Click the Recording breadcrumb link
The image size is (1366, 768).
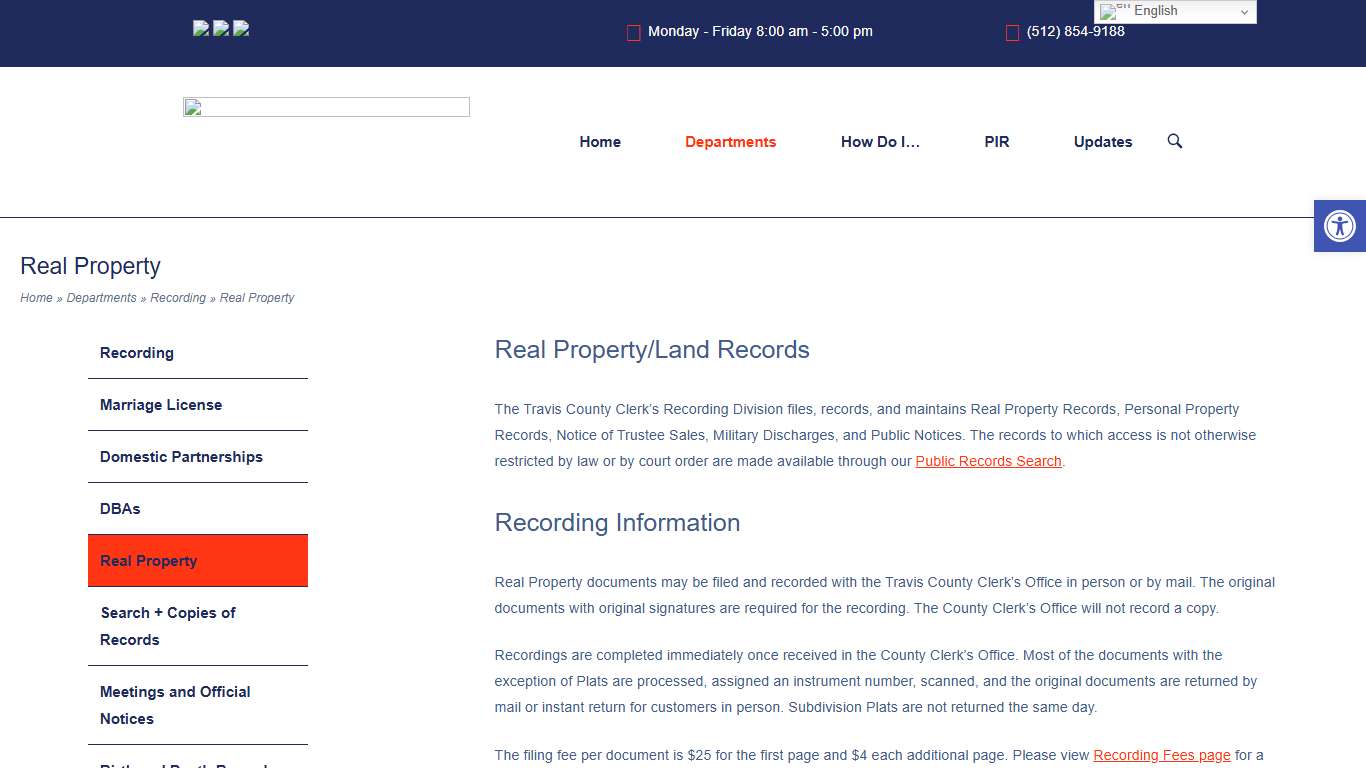pos(178,297)
